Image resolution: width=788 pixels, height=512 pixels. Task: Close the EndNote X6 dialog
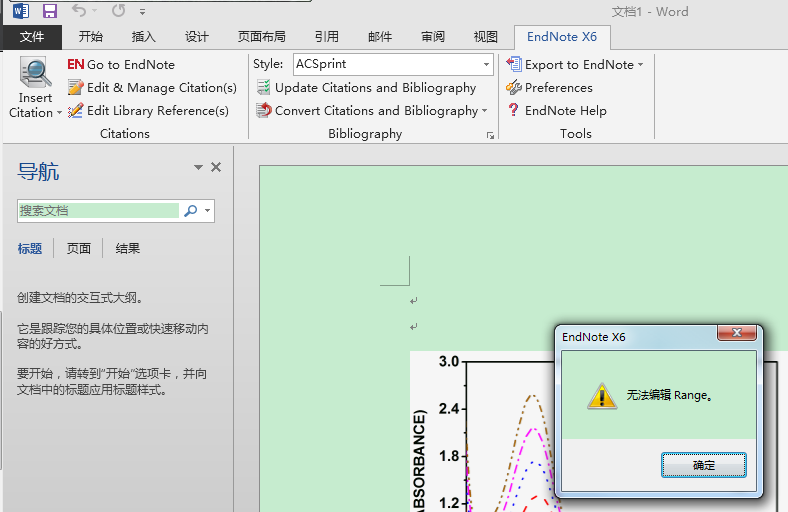(737, 333)
